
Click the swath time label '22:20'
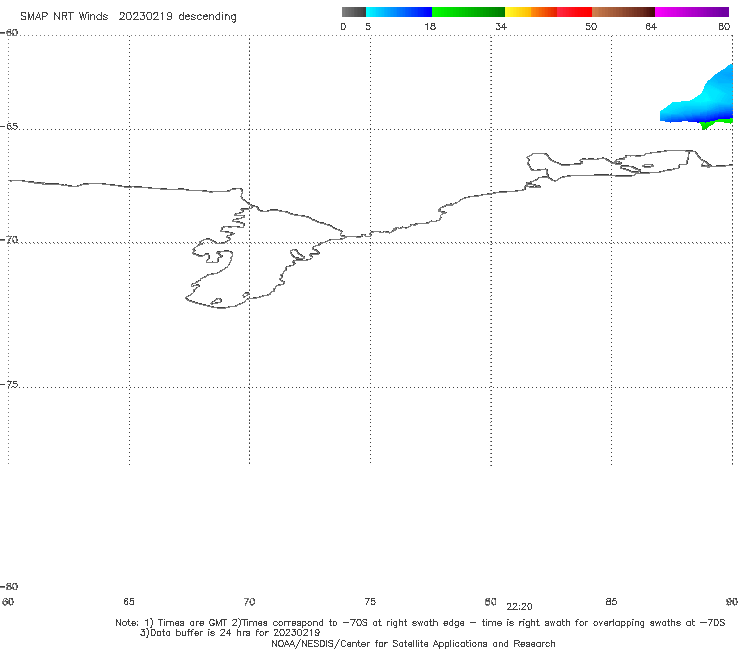(520, 607)
